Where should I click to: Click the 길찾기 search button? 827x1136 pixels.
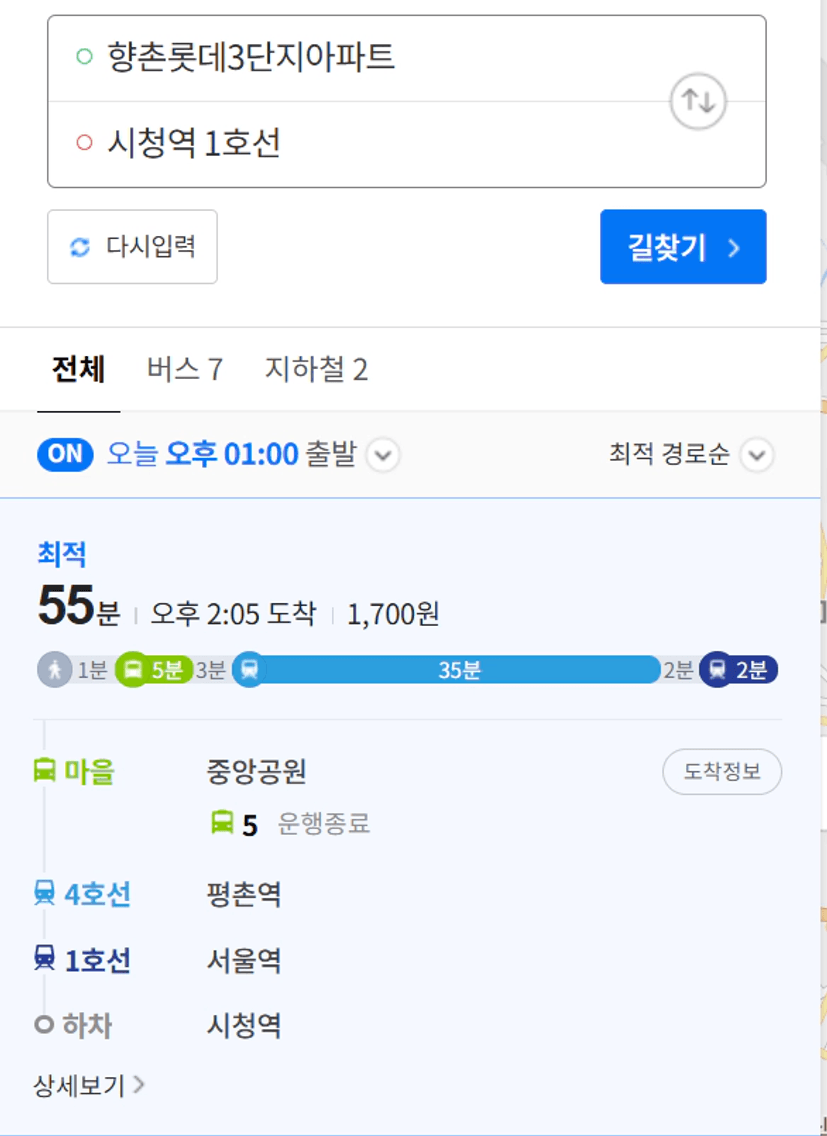683,247
